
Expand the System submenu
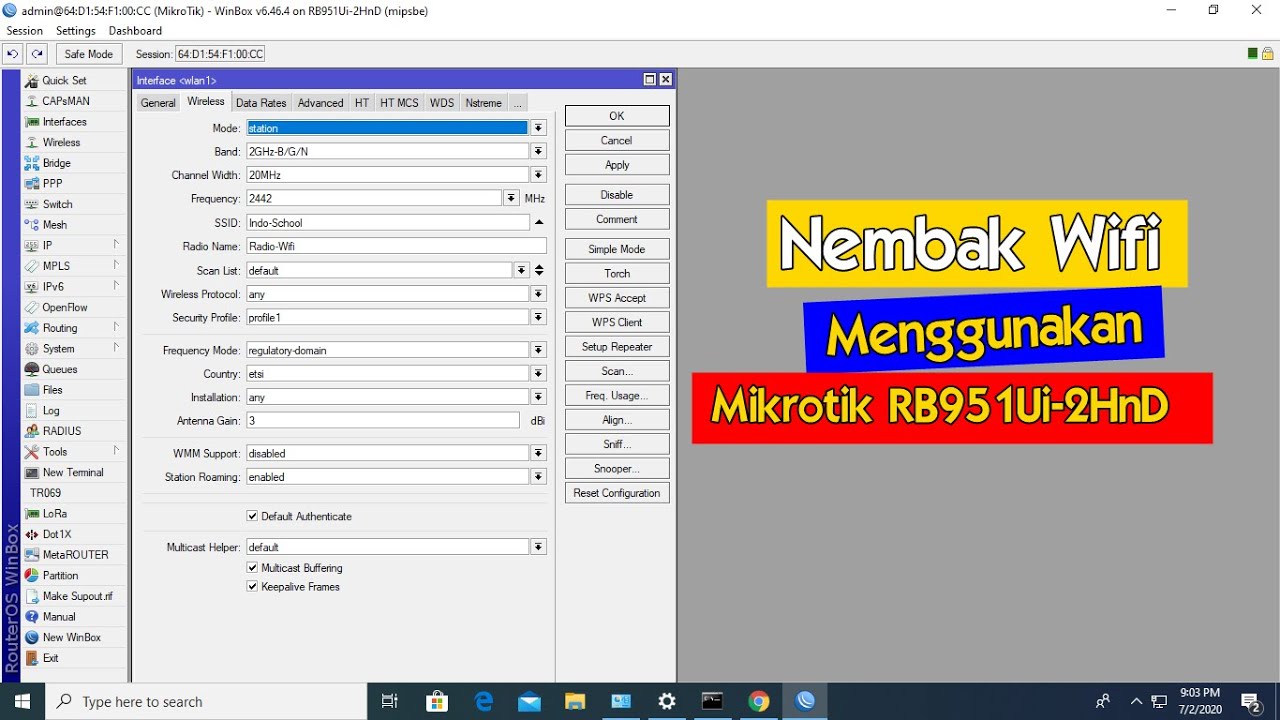(116, 348)
